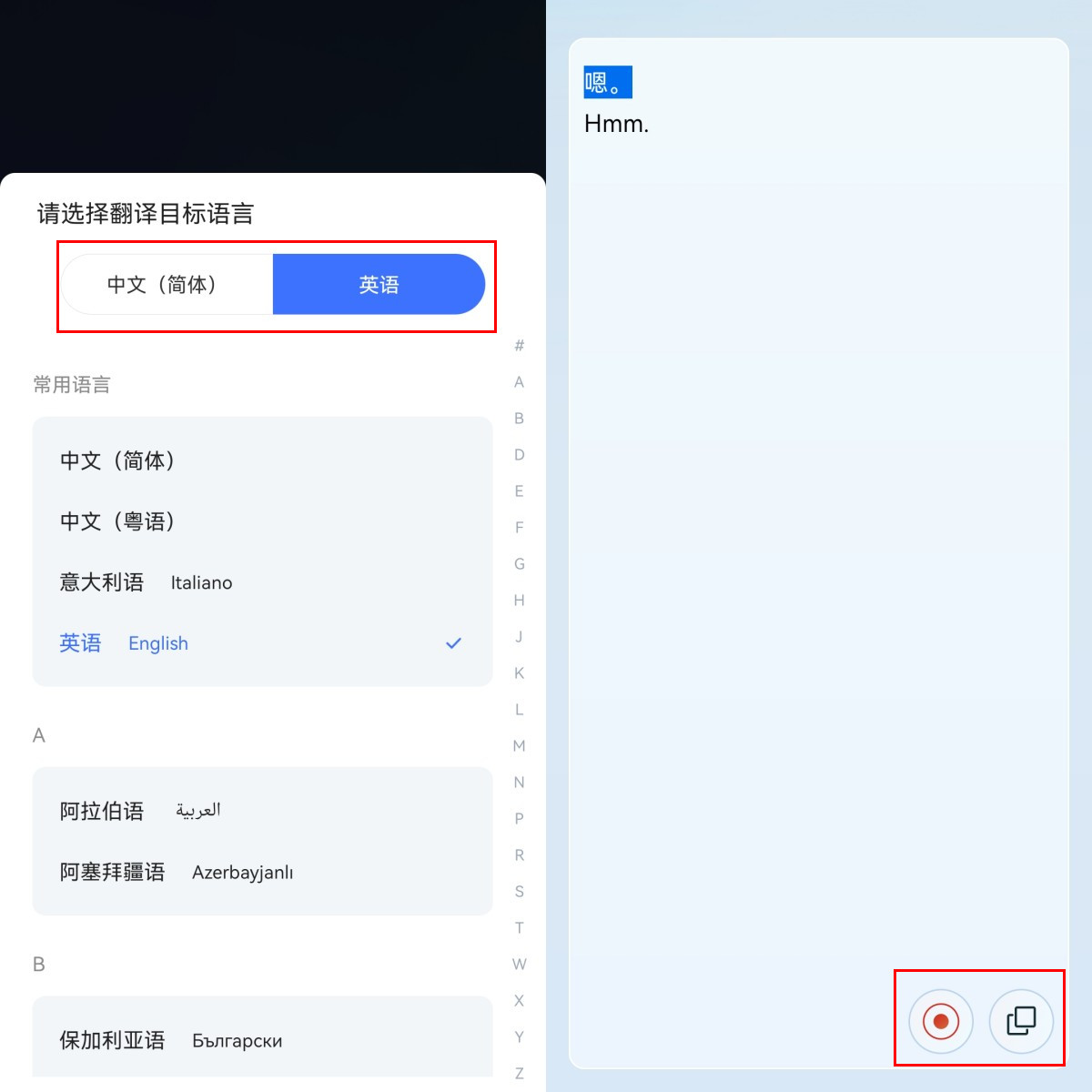Jump to letter M in index
Image resolution: width=1092 pixels, height=1092 pixels.
(x=519, y=745)
